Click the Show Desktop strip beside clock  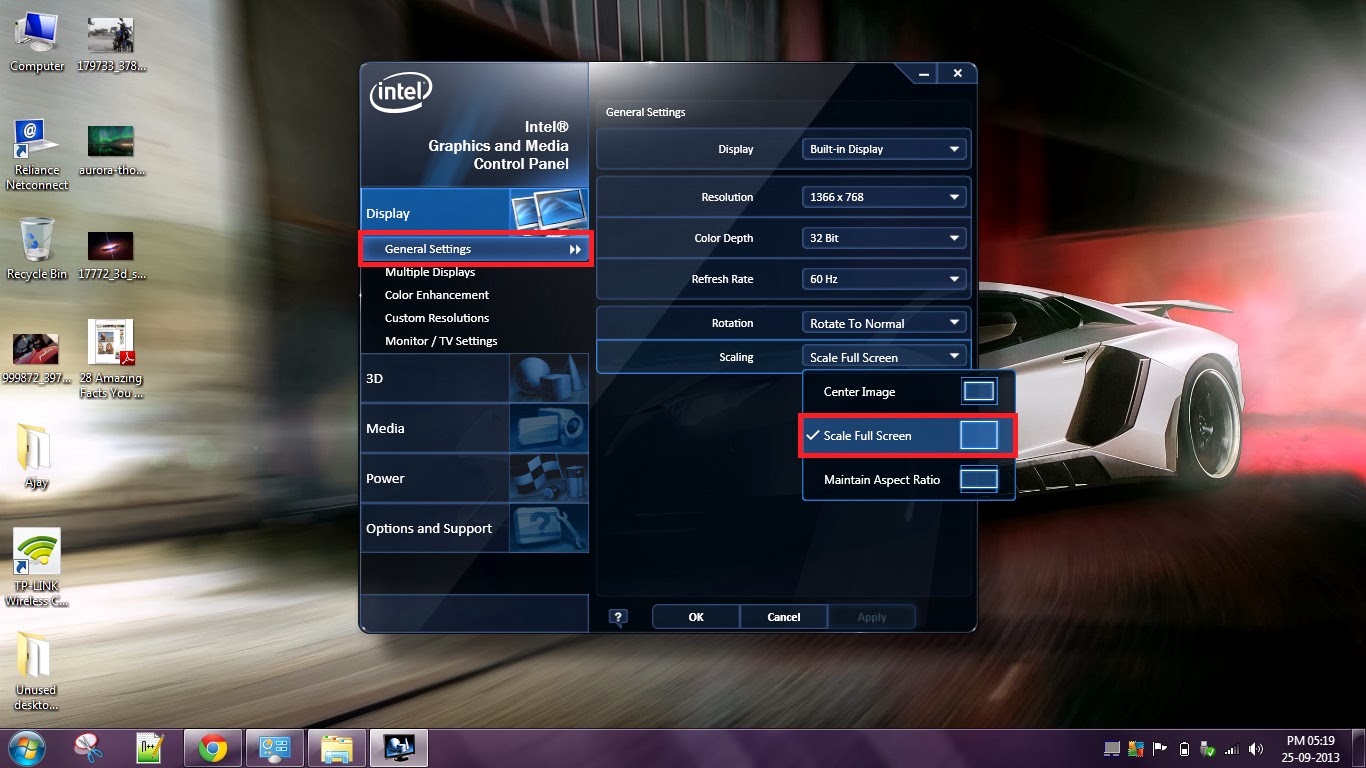pos(1358,748)
